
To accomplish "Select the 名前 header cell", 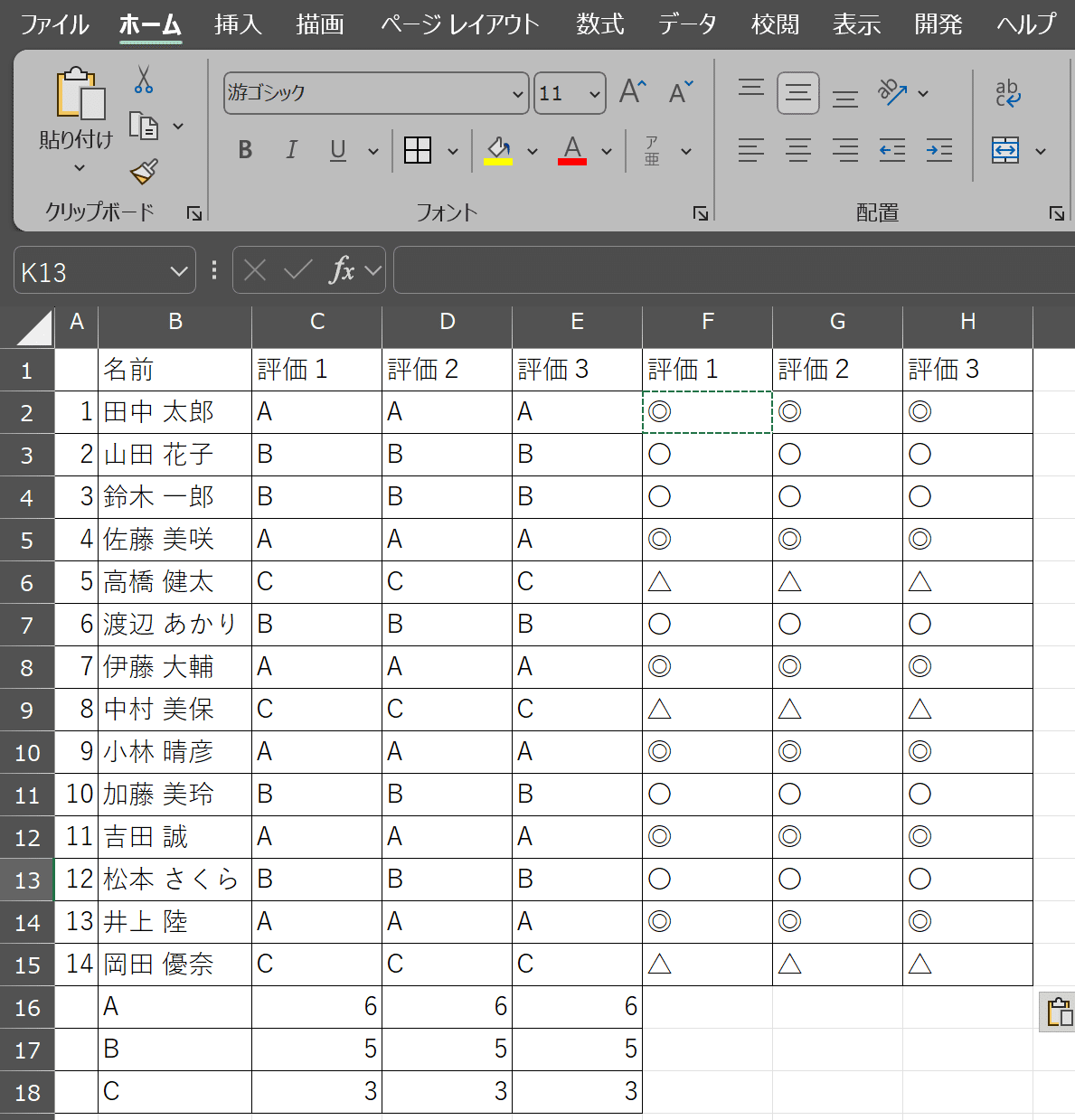I will [175, 370].
